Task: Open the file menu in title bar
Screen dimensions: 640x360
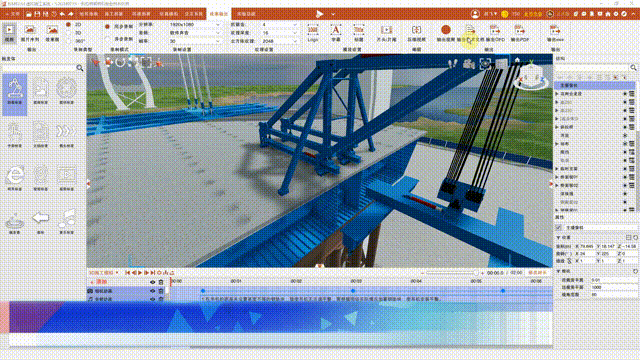Action: [12, 14]
